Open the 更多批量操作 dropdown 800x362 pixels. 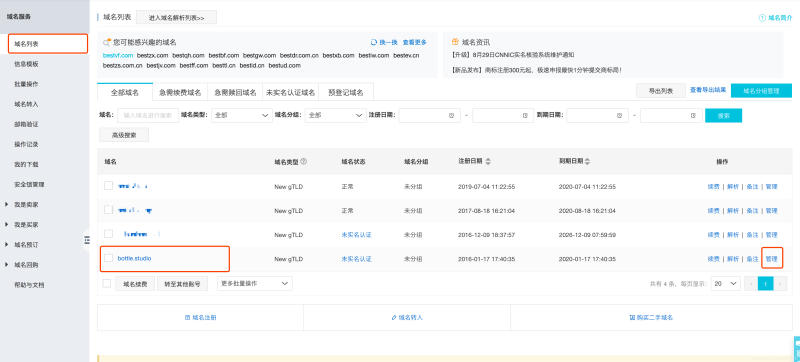pos(255,283)
